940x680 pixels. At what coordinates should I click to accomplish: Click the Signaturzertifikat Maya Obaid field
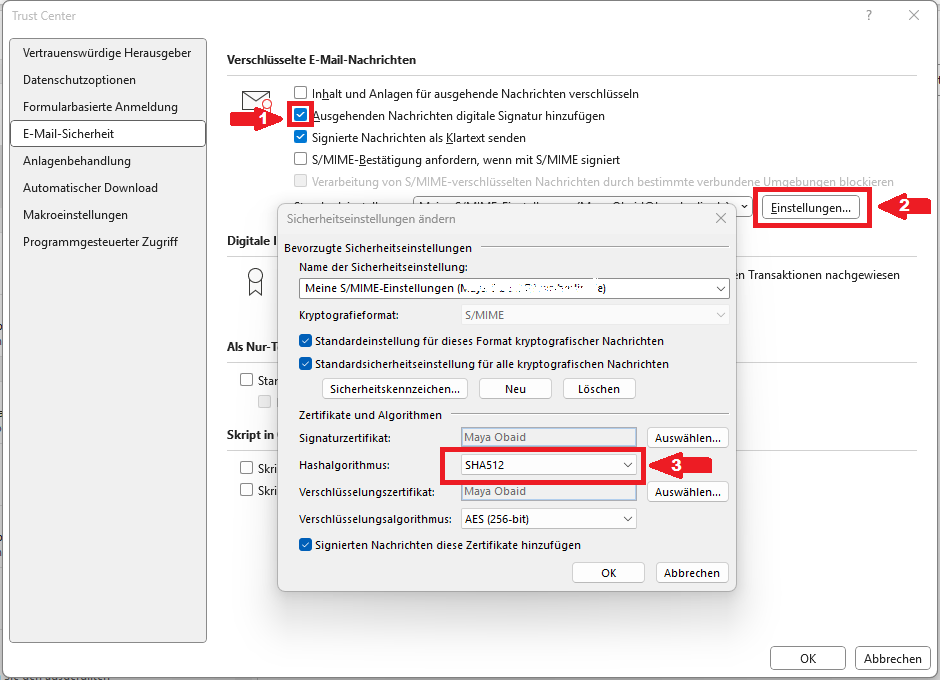tap(549, 438)
